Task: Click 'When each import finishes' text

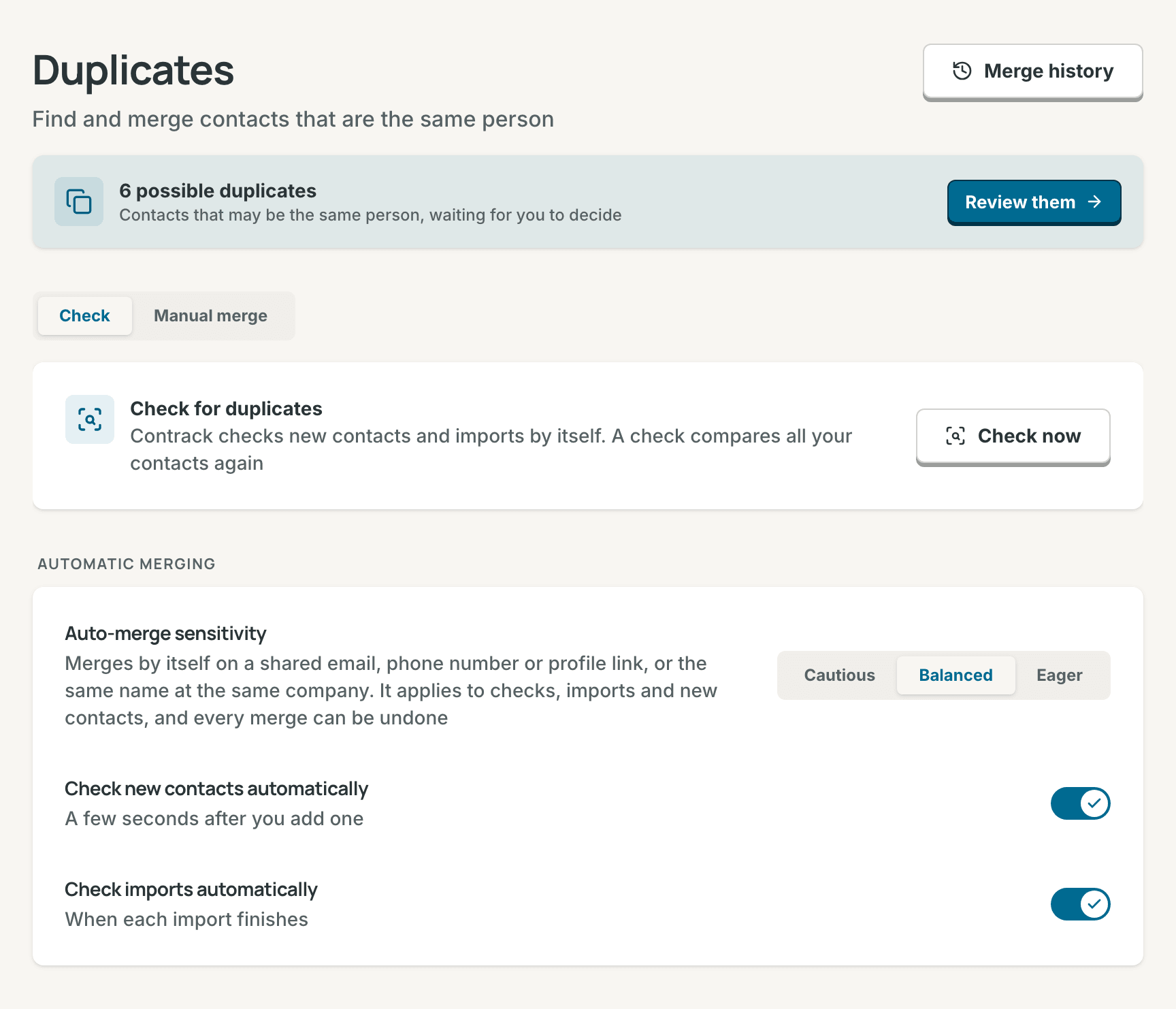Action: 186,919
